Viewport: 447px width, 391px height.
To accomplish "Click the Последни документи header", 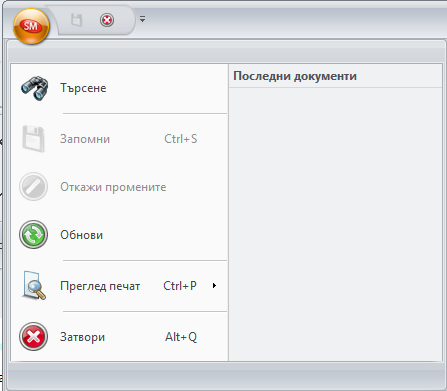I will (x=295, y=76).
